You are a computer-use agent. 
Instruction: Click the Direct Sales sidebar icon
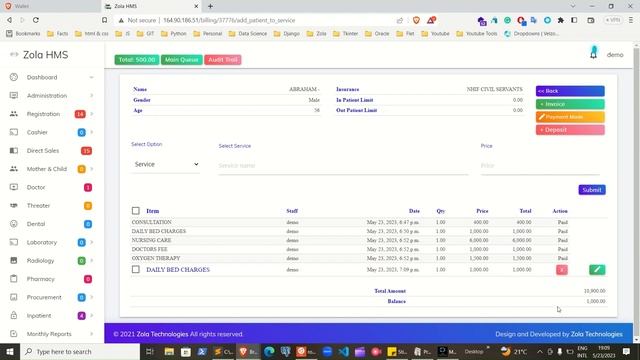point(14,151)
